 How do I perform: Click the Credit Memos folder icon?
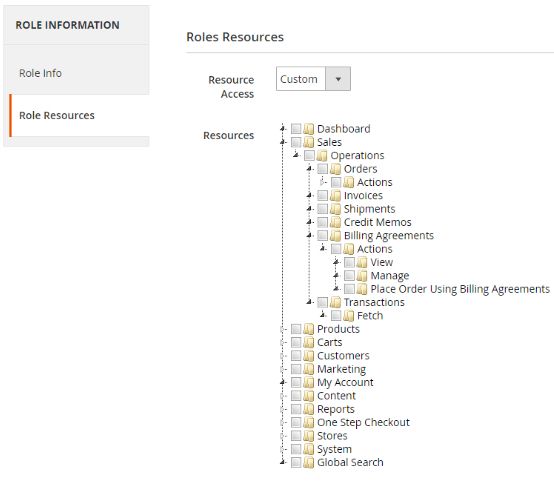[335, 222]
